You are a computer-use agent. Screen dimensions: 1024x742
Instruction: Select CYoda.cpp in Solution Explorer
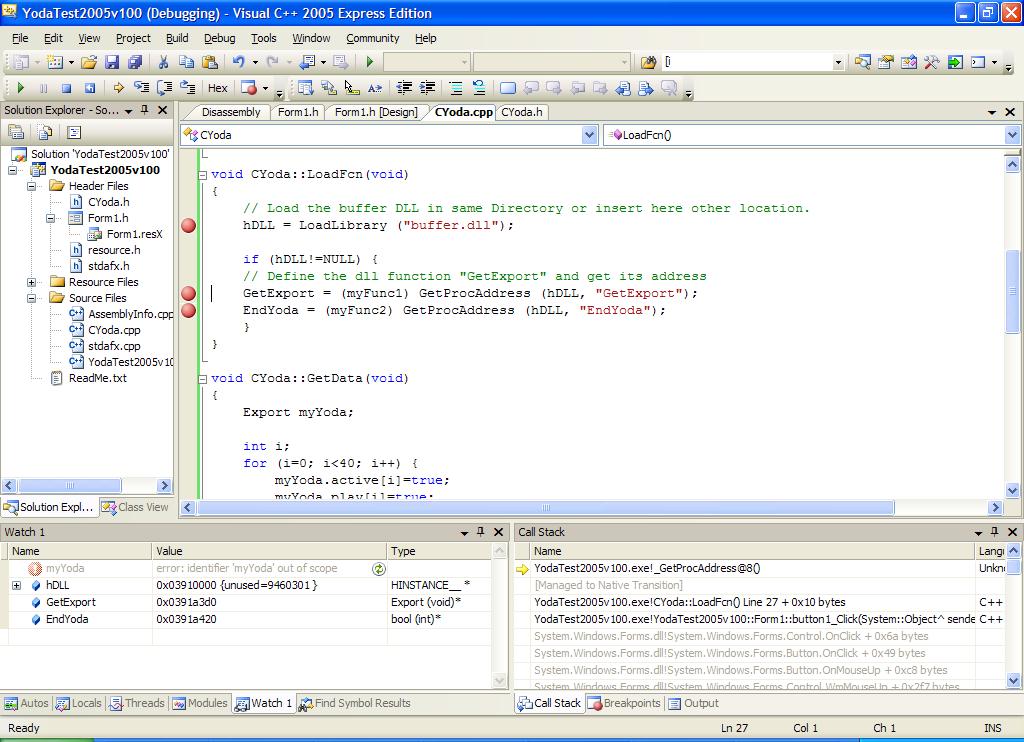click(114, 331)
